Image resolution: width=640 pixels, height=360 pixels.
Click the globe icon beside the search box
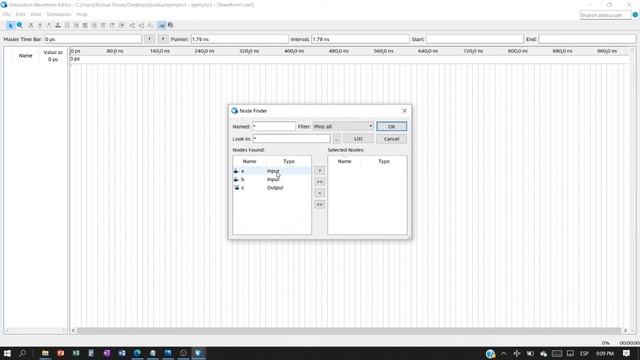click(x=635, y=15)
